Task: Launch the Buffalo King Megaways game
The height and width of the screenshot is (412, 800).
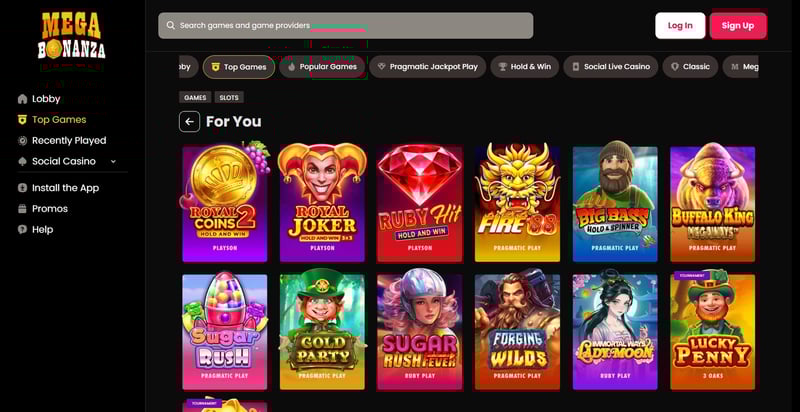Action: pyautogui.click(x=712, y=203)
